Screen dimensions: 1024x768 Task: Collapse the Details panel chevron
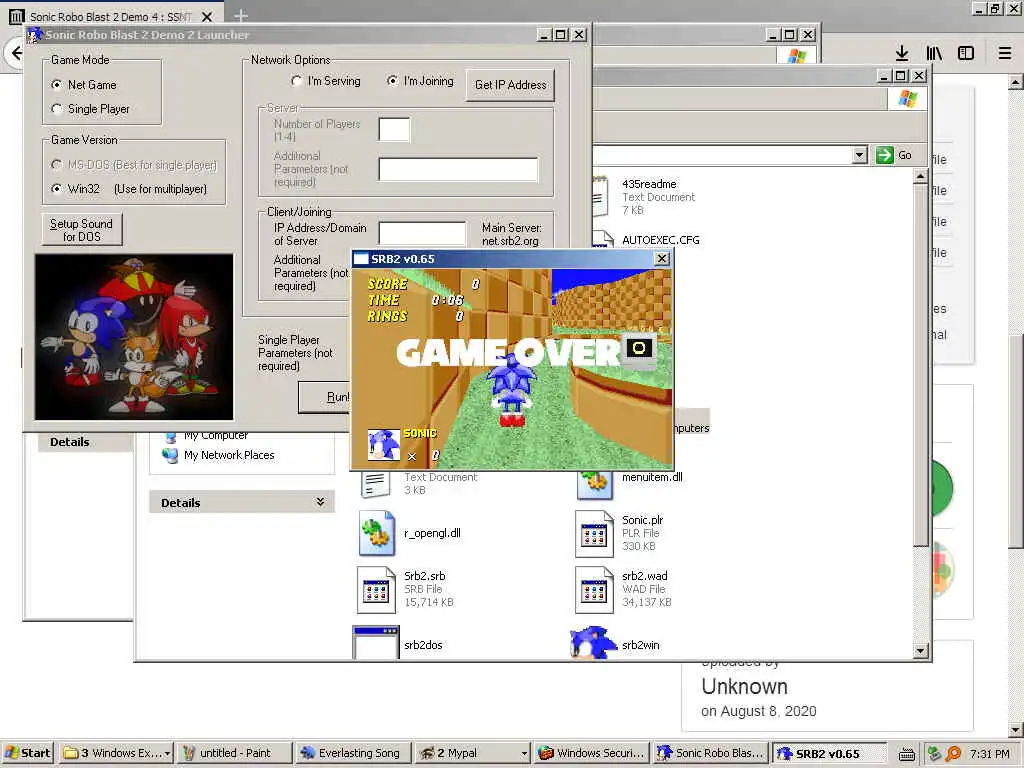point(320,502)
